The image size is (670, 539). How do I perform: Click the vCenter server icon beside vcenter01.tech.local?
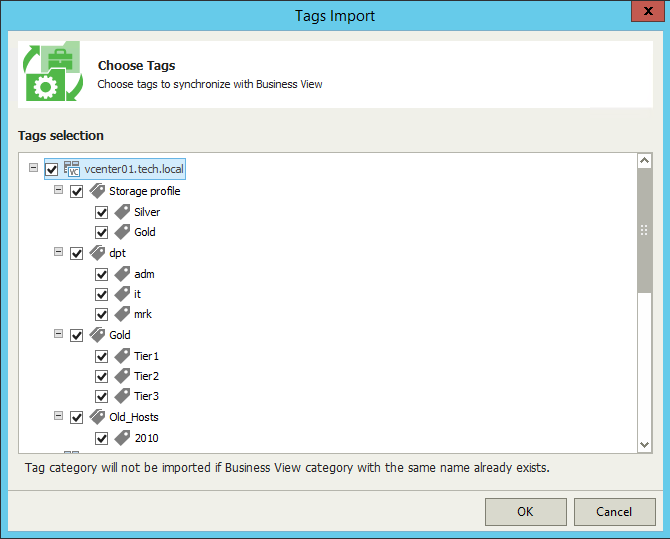72,168
